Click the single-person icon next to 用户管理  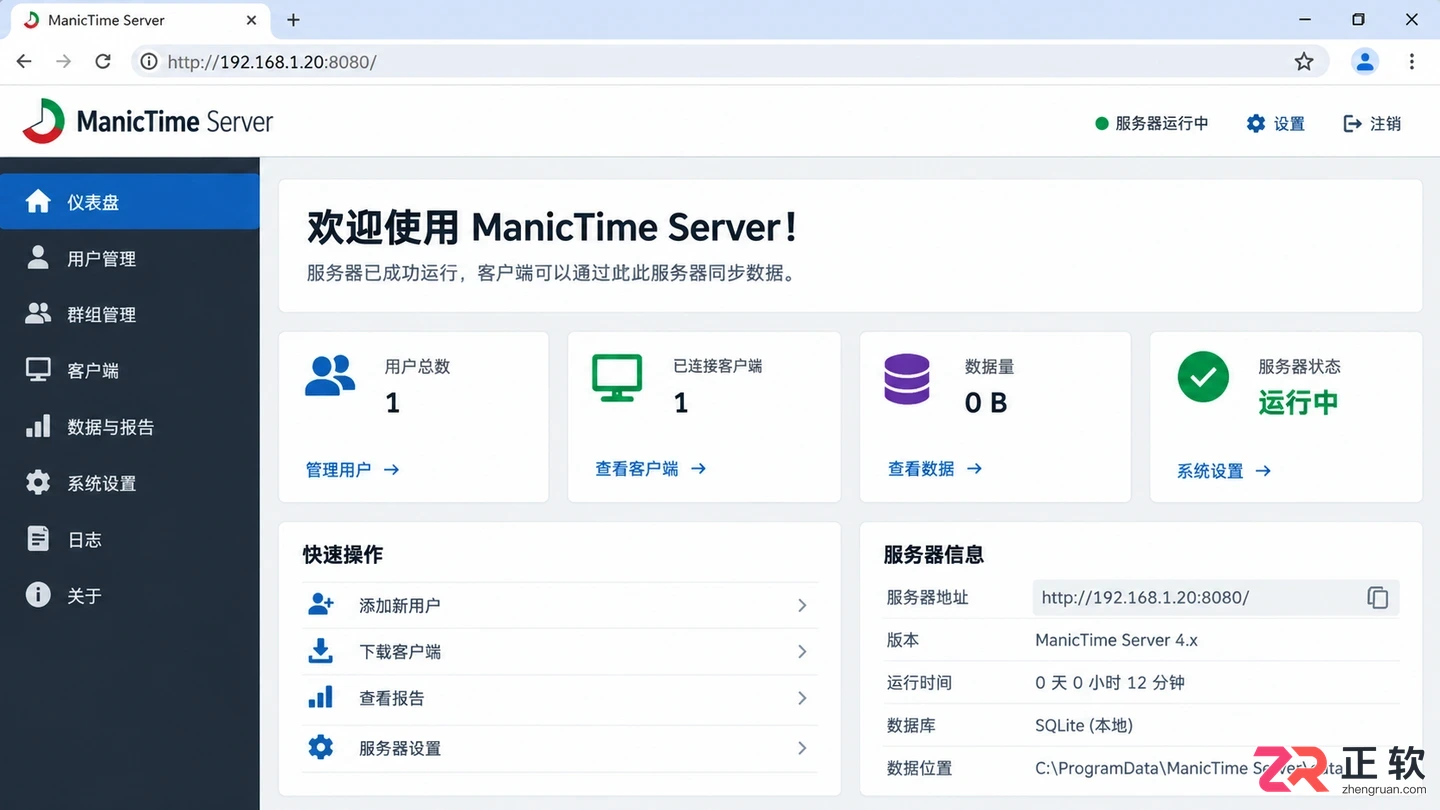pos(38,257)
